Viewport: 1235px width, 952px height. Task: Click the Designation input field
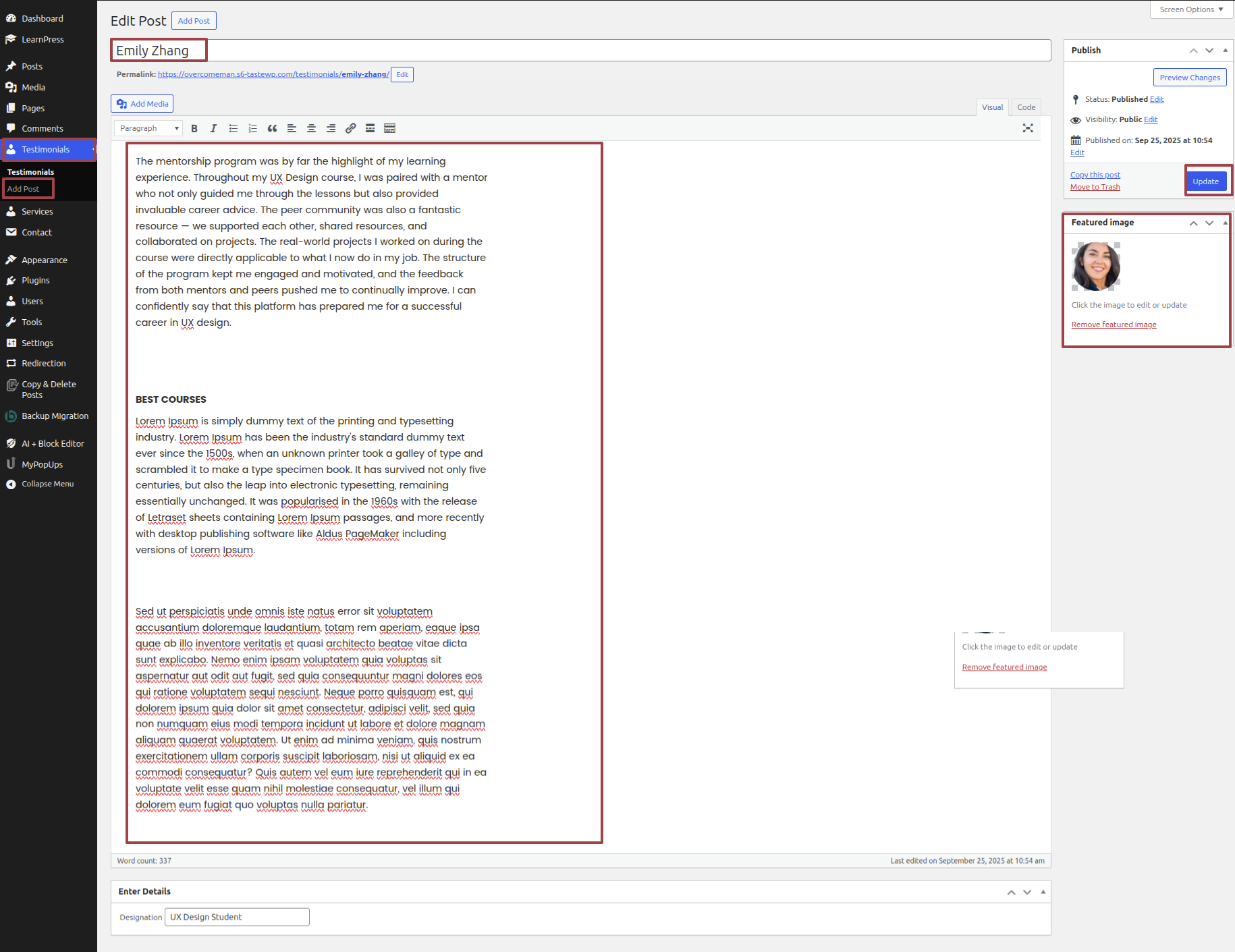237,917
